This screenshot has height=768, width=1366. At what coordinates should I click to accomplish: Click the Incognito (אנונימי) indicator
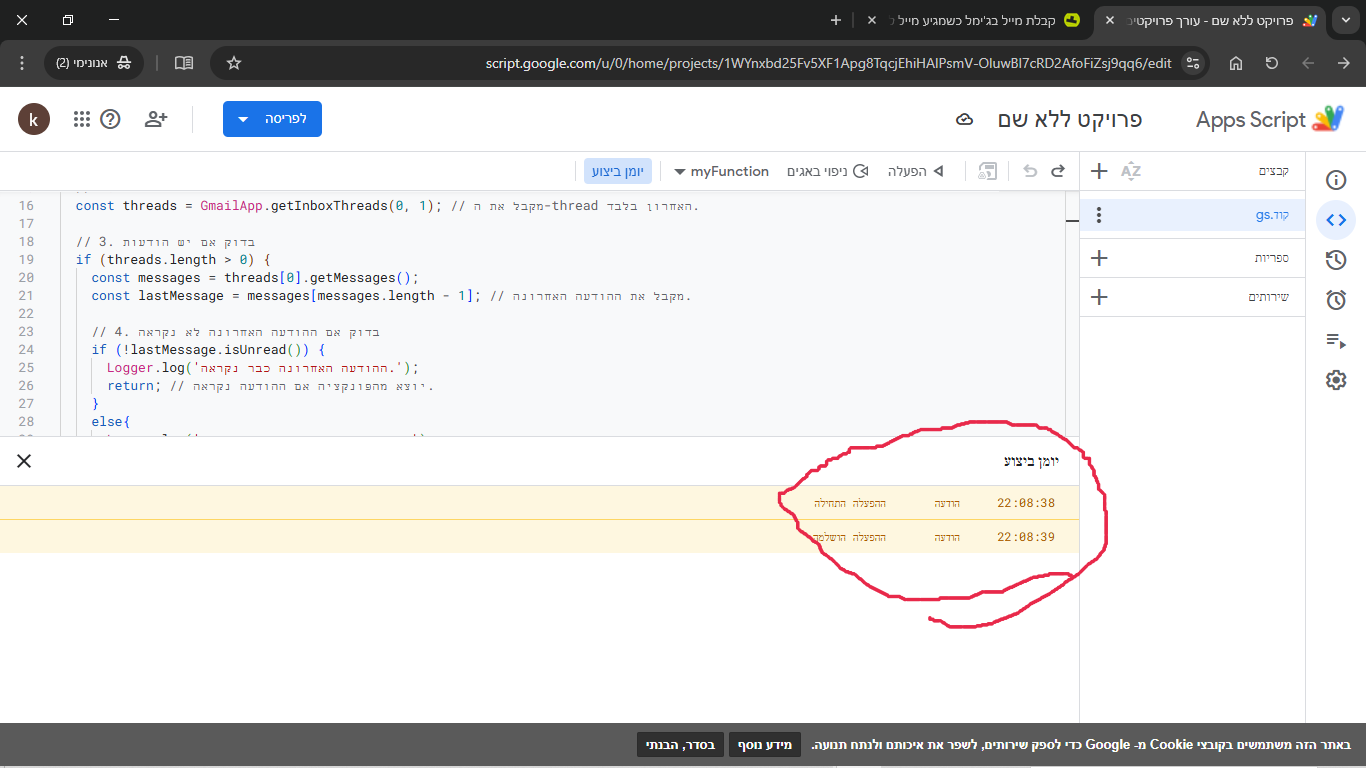(94, 63)
